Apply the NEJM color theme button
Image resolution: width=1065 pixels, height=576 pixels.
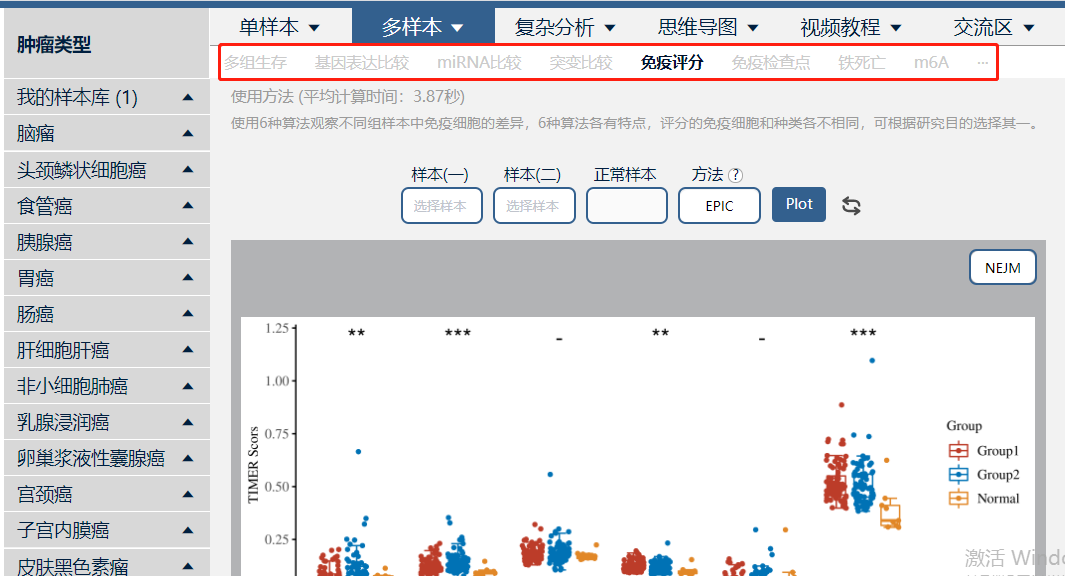pos(1003,268)
